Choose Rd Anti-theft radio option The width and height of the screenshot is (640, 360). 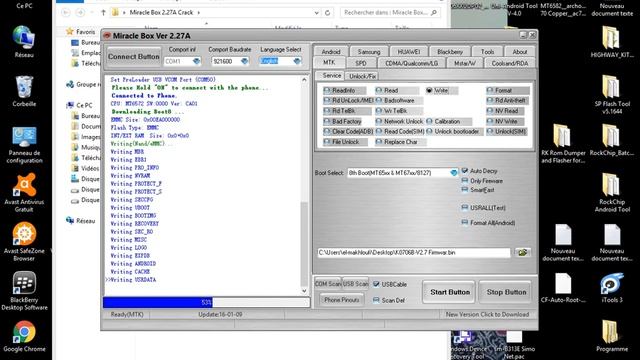(506, 100)
